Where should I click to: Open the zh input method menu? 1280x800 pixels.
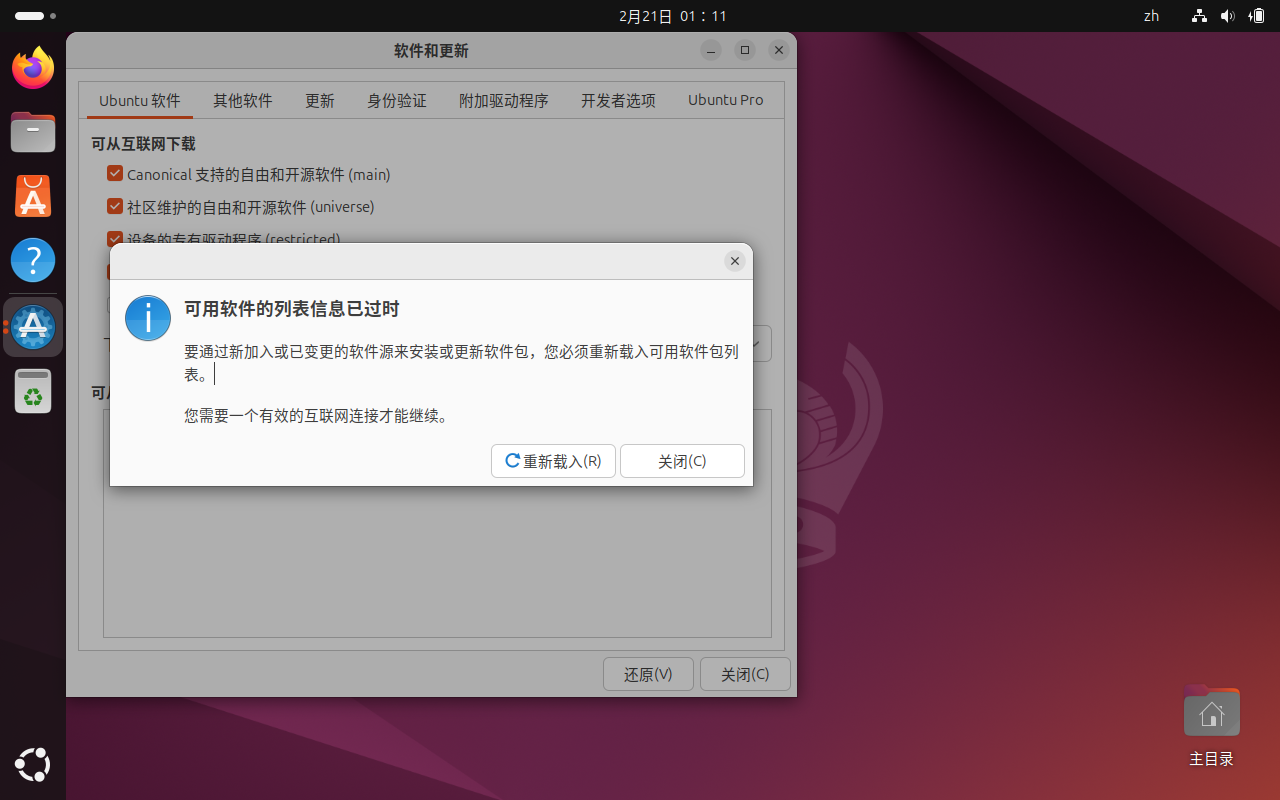click(x=1151, y=16)
